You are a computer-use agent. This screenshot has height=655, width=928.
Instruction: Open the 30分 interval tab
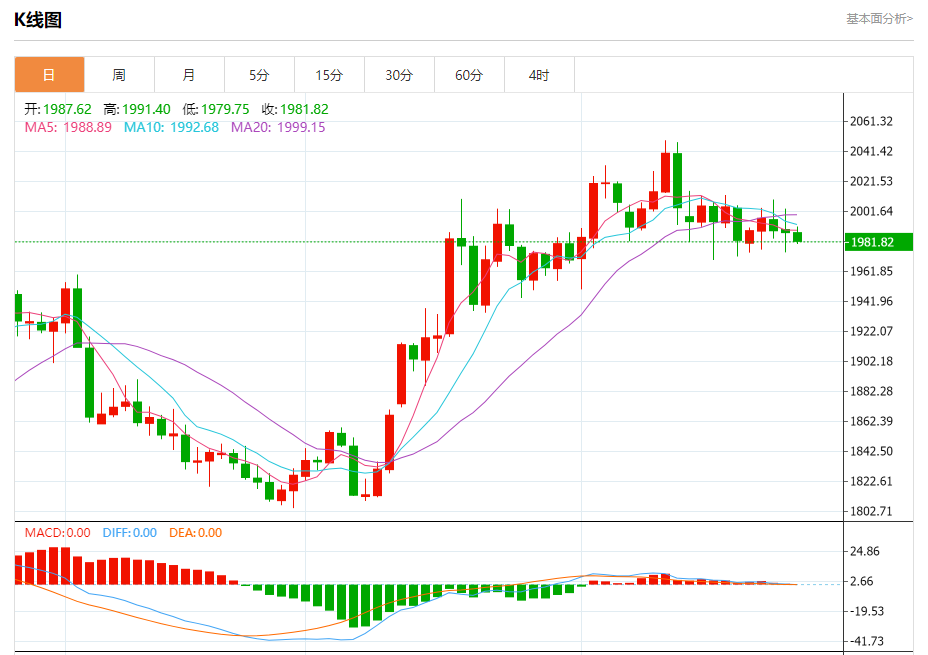[x=399, y=75]
